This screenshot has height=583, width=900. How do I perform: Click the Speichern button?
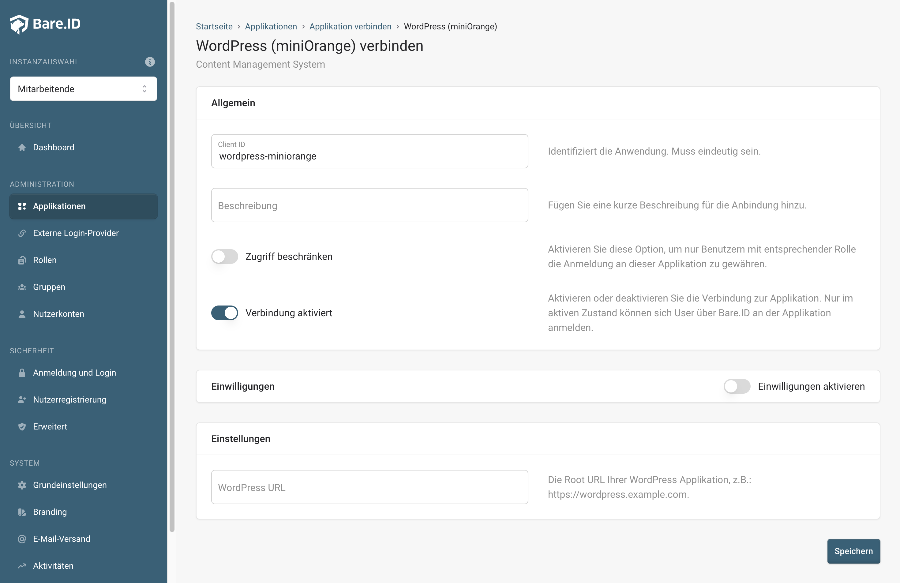[x=853, y=551]
